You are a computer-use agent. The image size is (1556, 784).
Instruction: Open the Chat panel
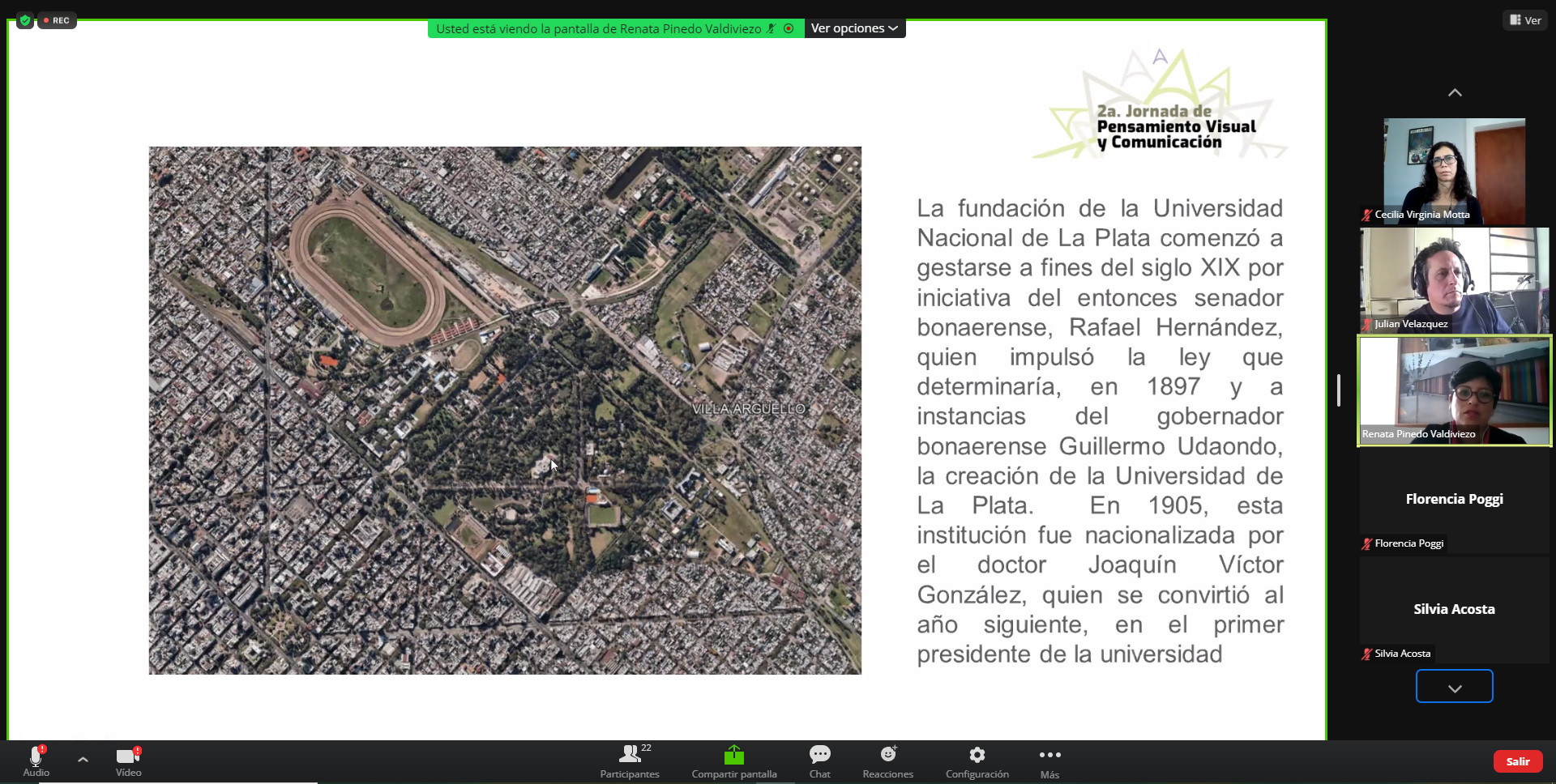click(820, 761)
